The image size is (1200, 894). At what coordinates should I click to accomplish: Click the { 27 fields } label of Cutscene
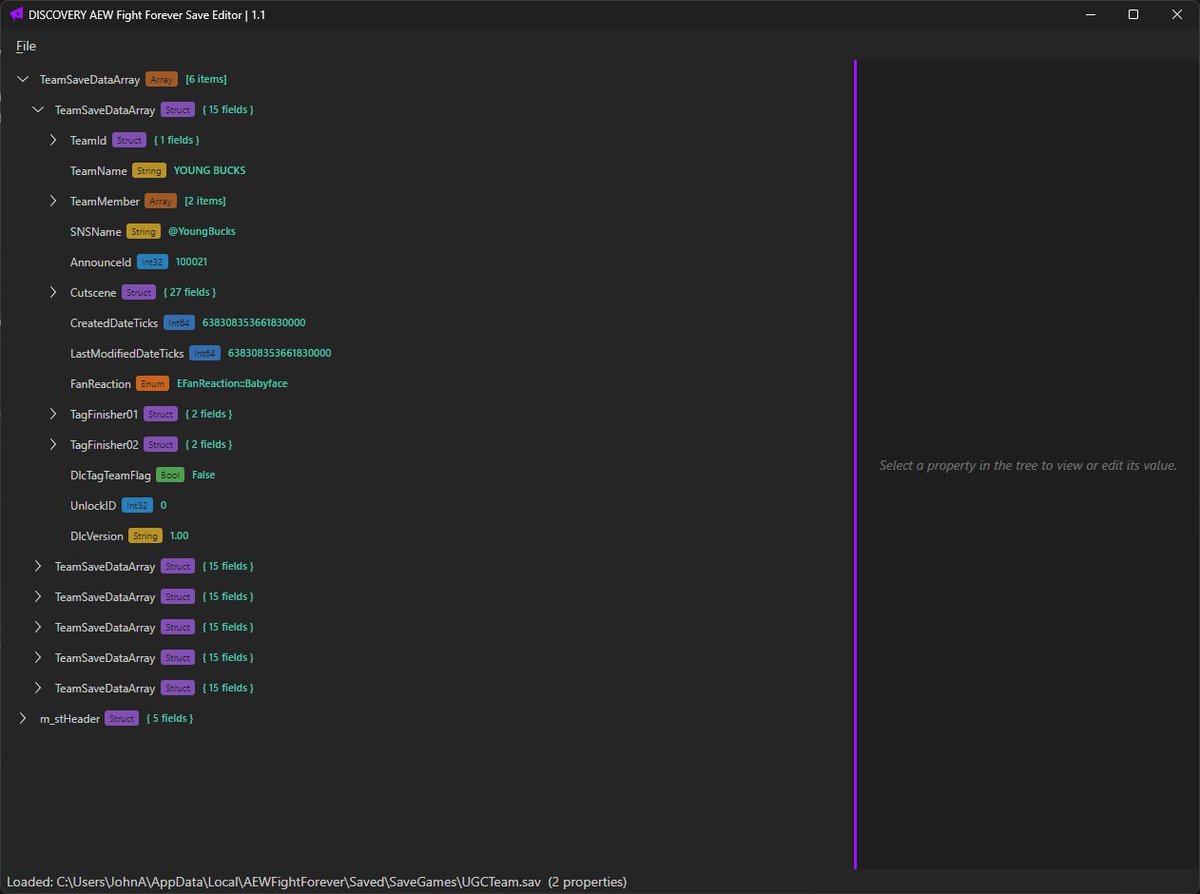coord(189,292)
